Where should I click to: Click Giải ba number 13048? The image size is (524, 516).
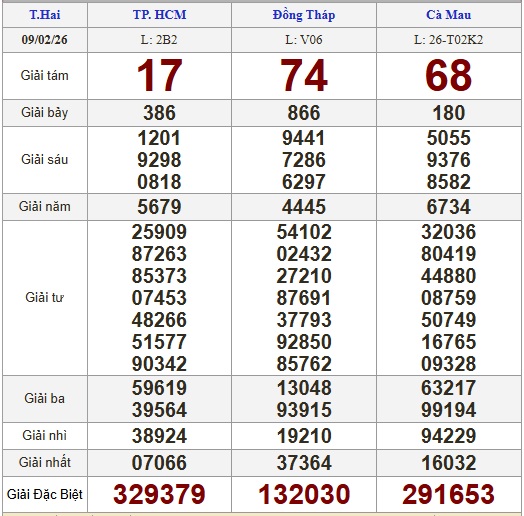coord(304,388)
